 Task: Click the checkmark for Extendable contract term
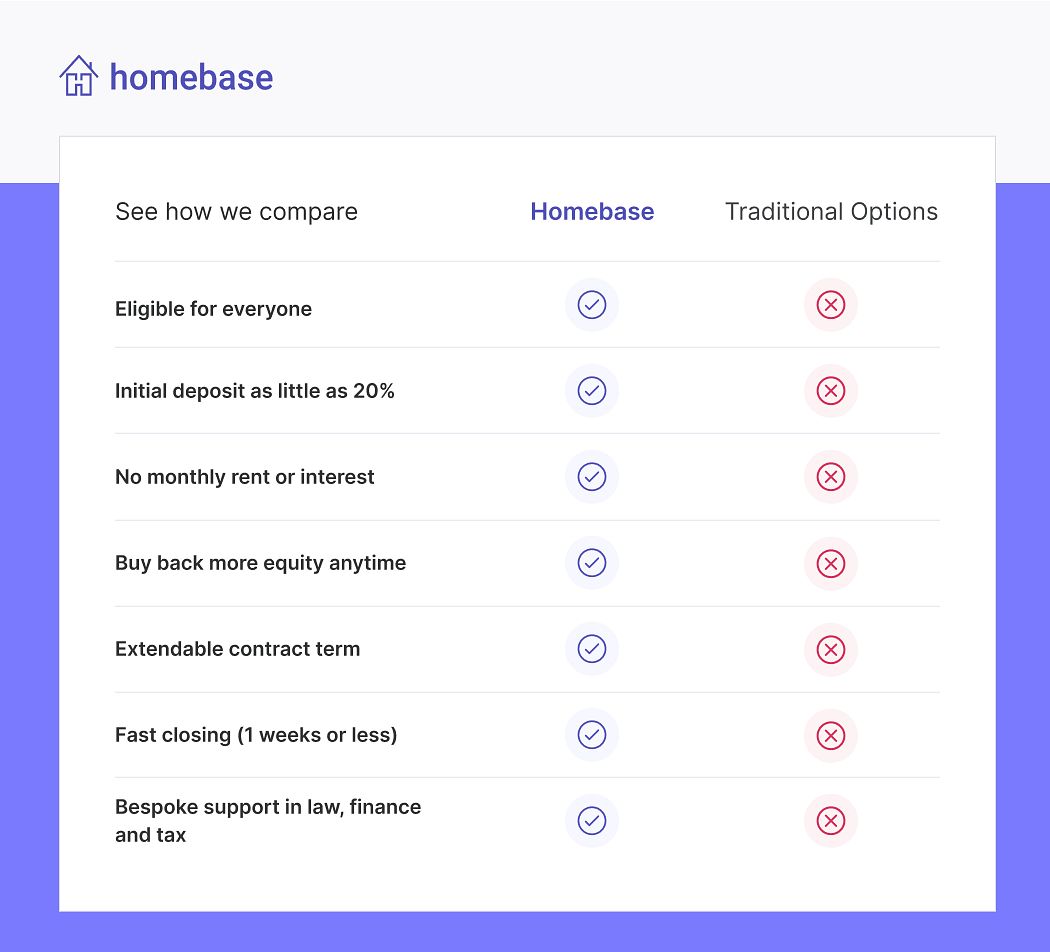[x=592, y=649]
